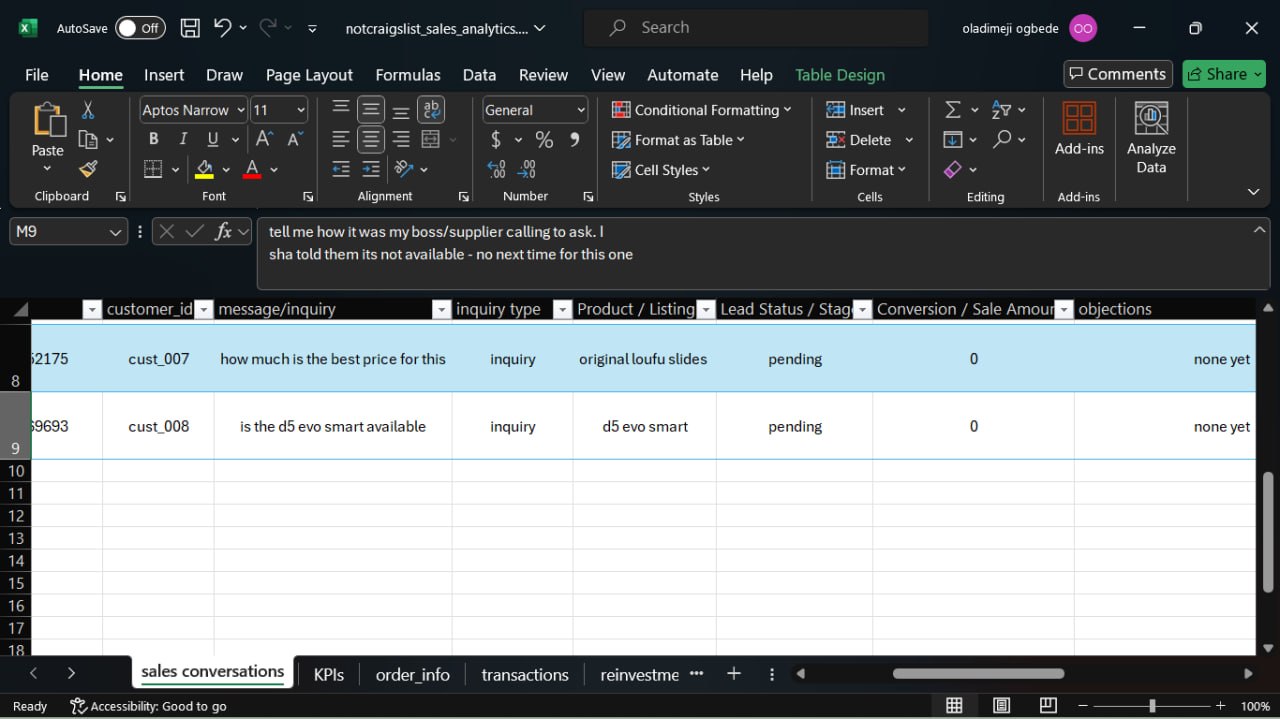
Task: Click the Cut scissors icon
Action: (88, 110)
